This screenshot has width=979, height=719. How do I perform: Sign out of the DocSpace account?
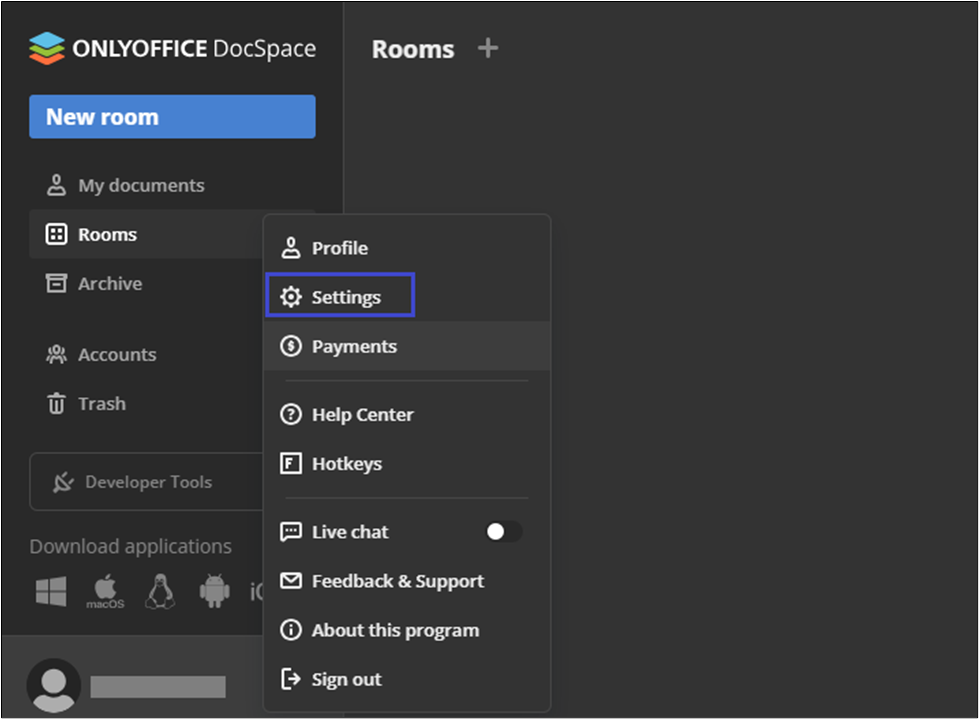[x=346, y=679]
